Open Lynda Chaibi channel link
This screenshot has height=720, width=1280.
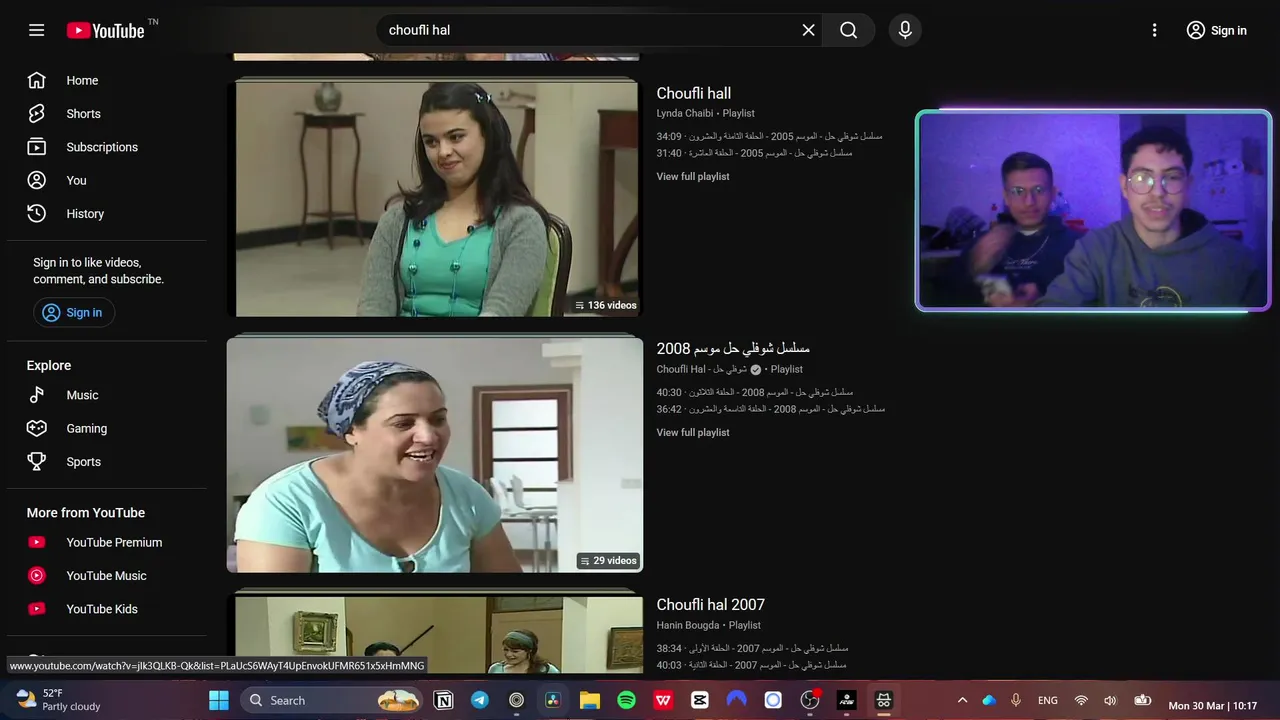(x=685, y=113)
